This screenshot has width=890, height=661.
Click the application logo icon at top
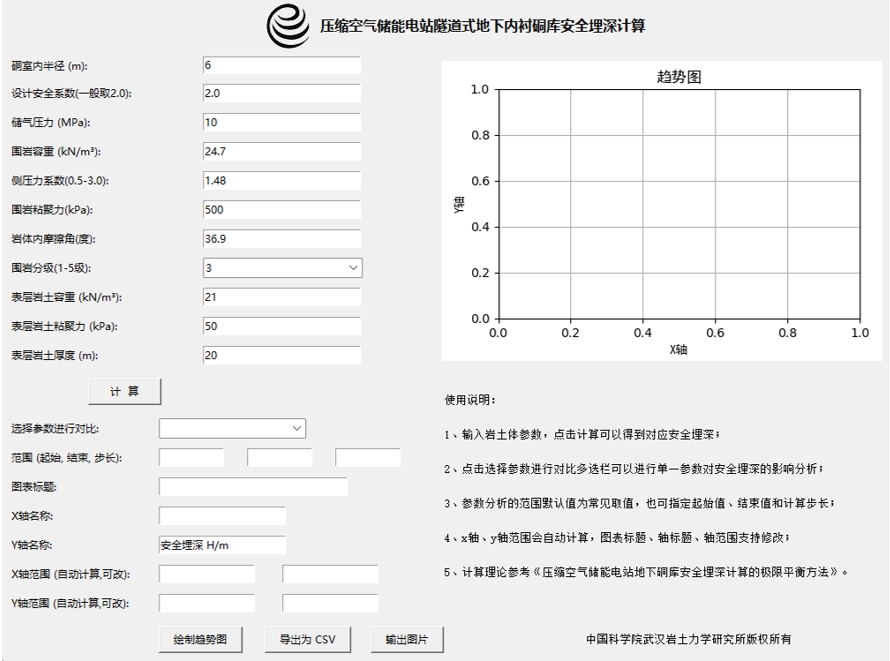[x=288, y=26]
